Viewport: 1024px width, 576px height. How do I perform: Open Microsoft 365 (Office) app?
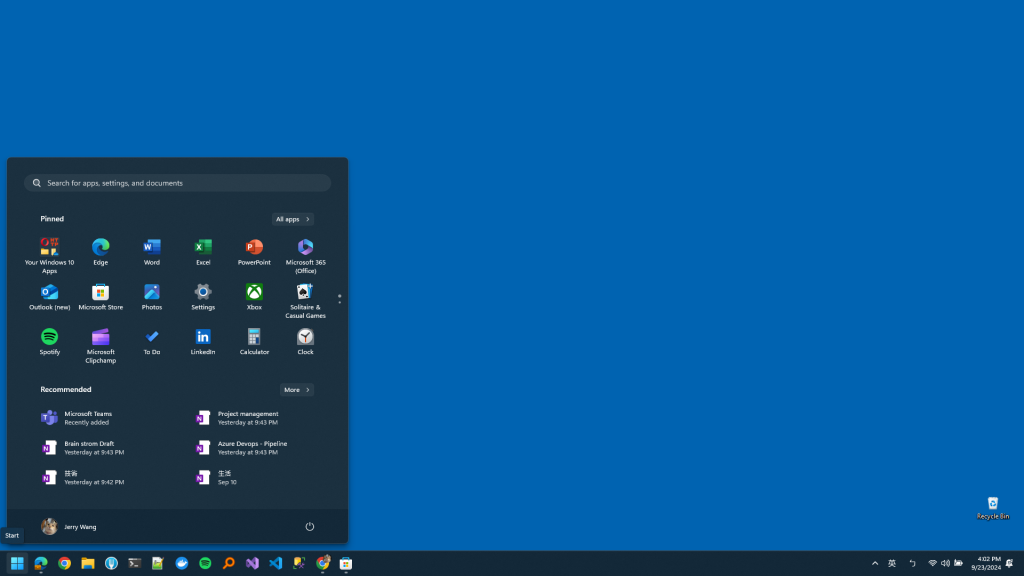click(305, 255)
